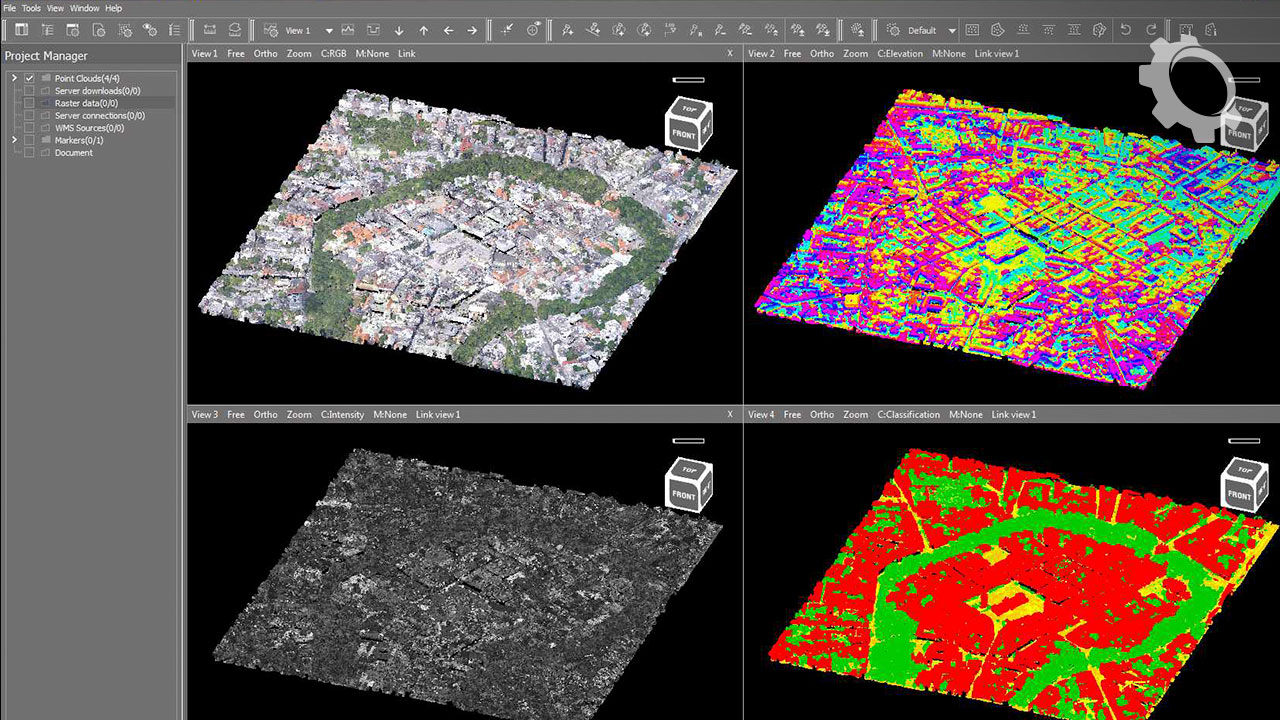The height and width of the screenshot is (720, 1280).
Task: Click the first layout icon in toolbar
Action: click(x=21, y=30)
